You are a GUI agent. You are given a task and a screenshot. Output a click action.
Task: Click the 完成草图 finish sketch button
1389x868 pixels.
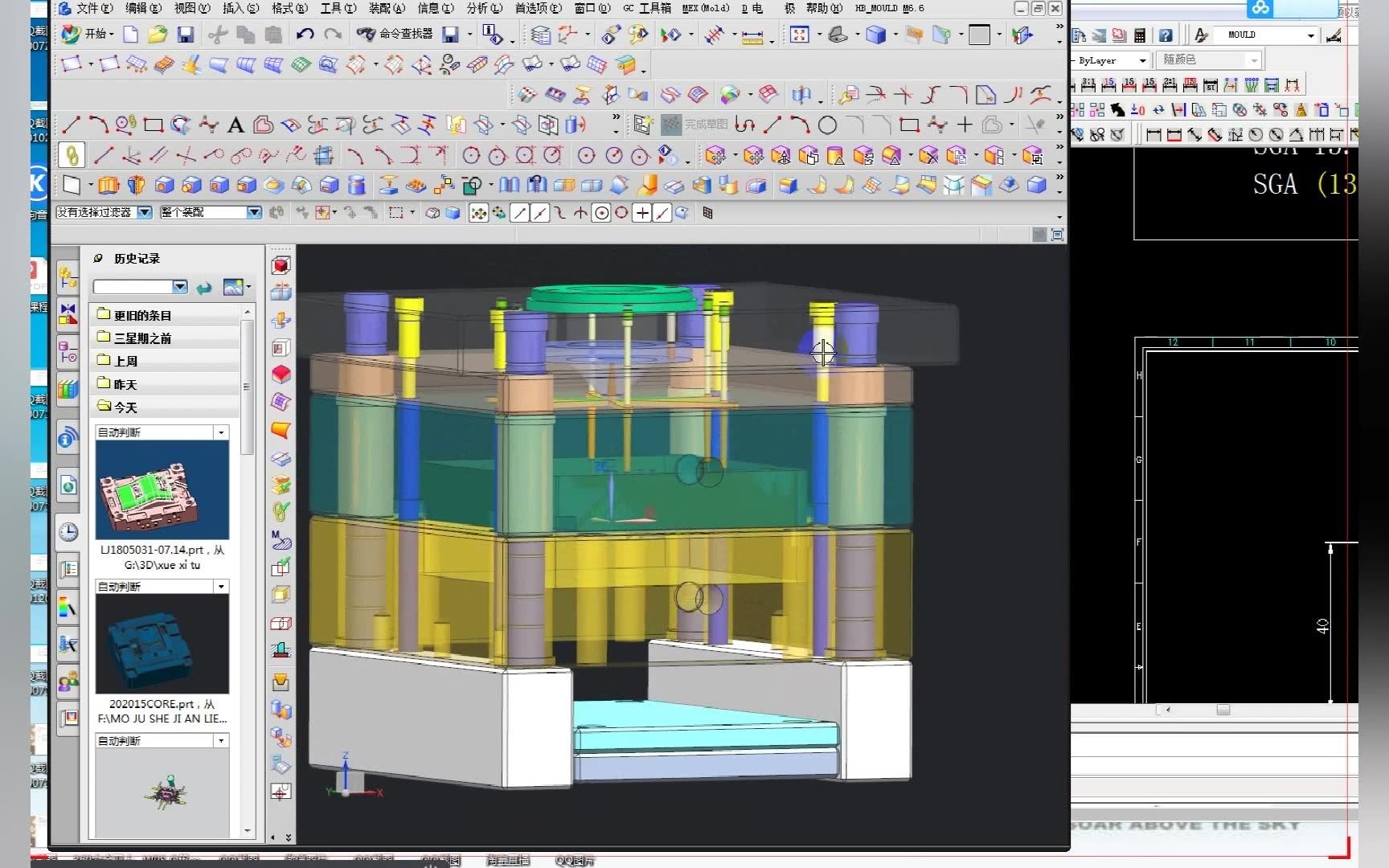point(694,125)
